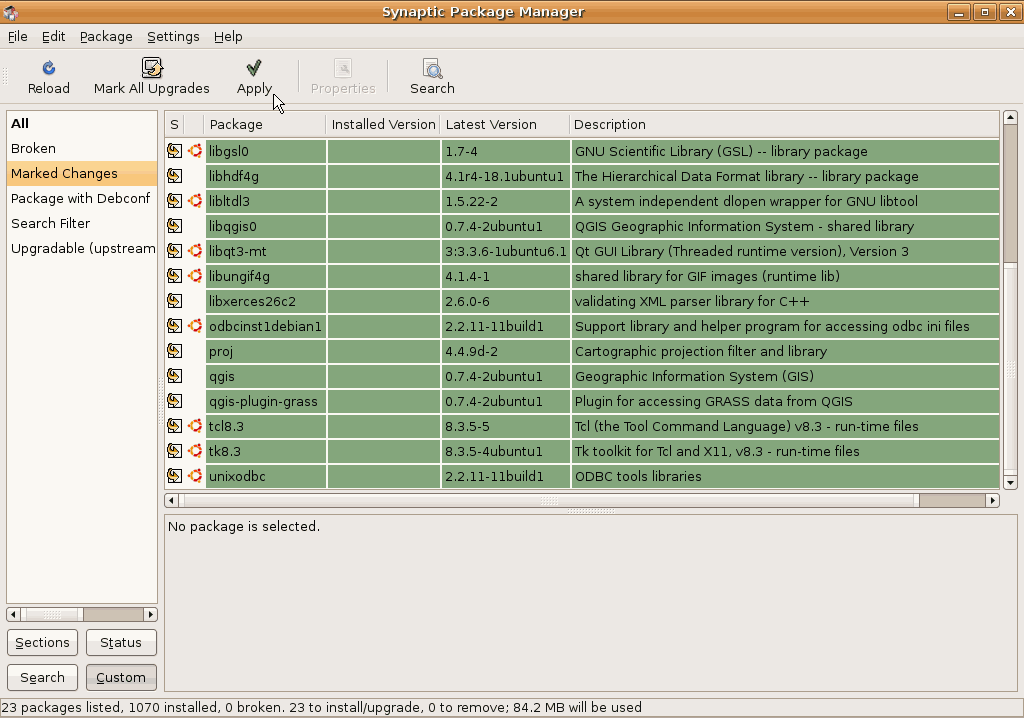Select the qgis-plugin-grass package name

pyautogui.click(x=263, y=401)
